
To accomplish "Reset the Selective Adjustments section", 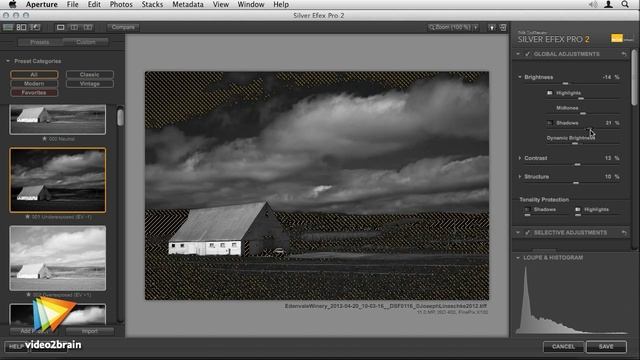I will click(624, 233).
